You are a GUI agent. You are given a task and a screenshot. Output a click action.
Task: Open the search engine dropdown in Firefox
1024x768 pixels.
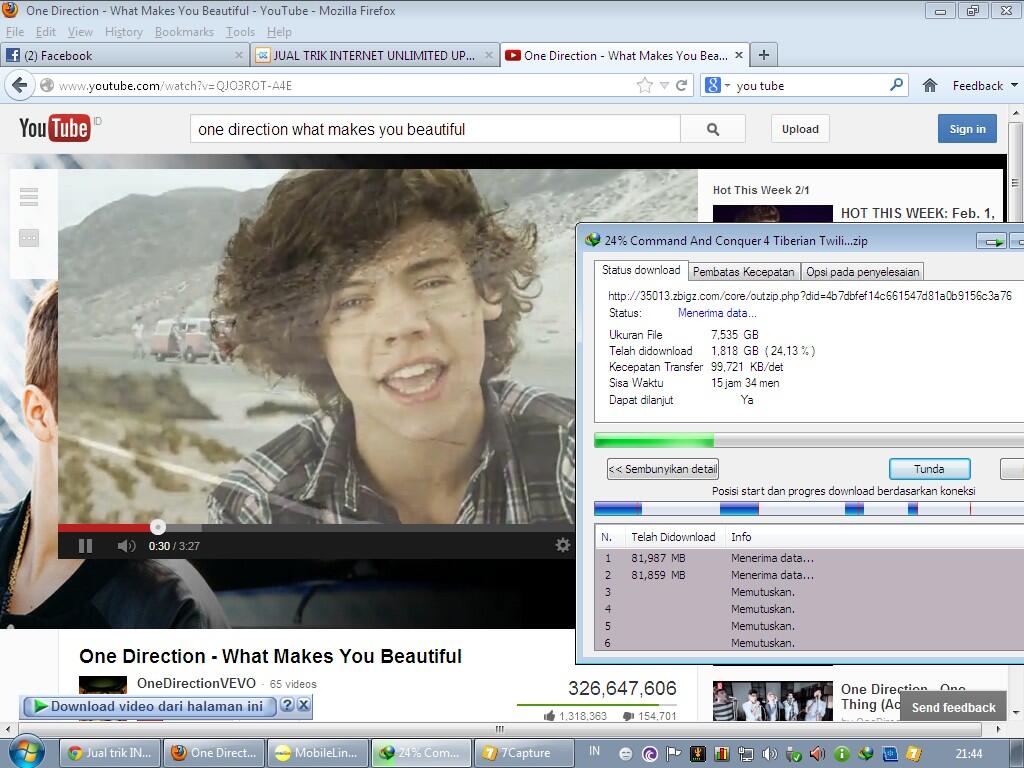[728, 86]
